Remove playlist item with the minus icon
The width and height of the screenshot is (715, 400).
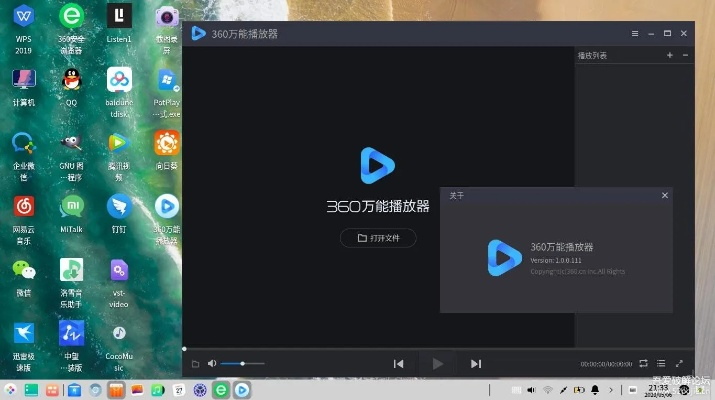(x=684, y=55)
